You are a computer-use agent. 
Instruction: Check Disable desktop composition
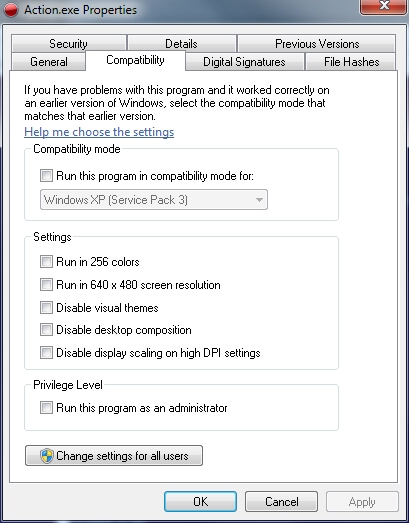click(x=46, y=330)
